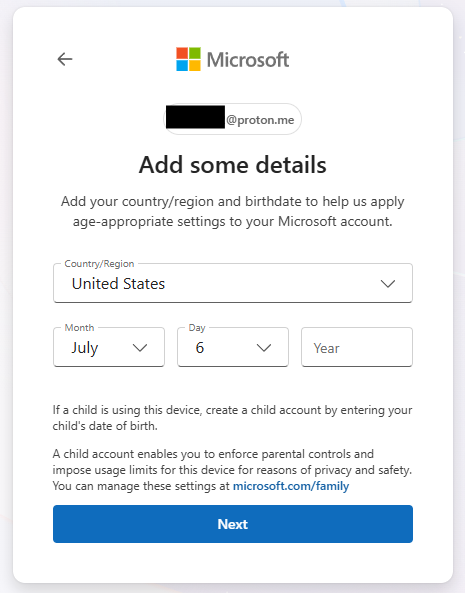
Task: Open the Month dropdown showing July
Action: 109,347
